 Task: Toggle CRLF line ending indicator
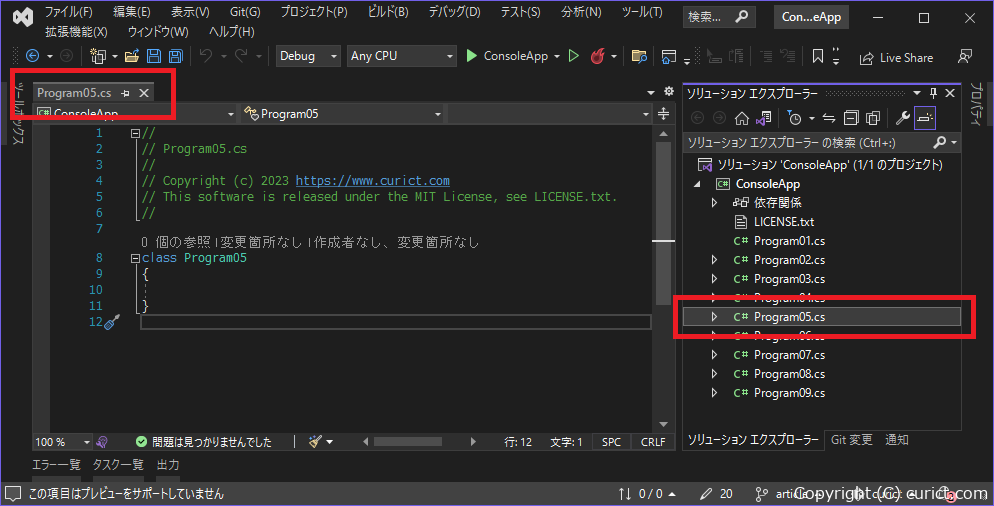(653, 442)
